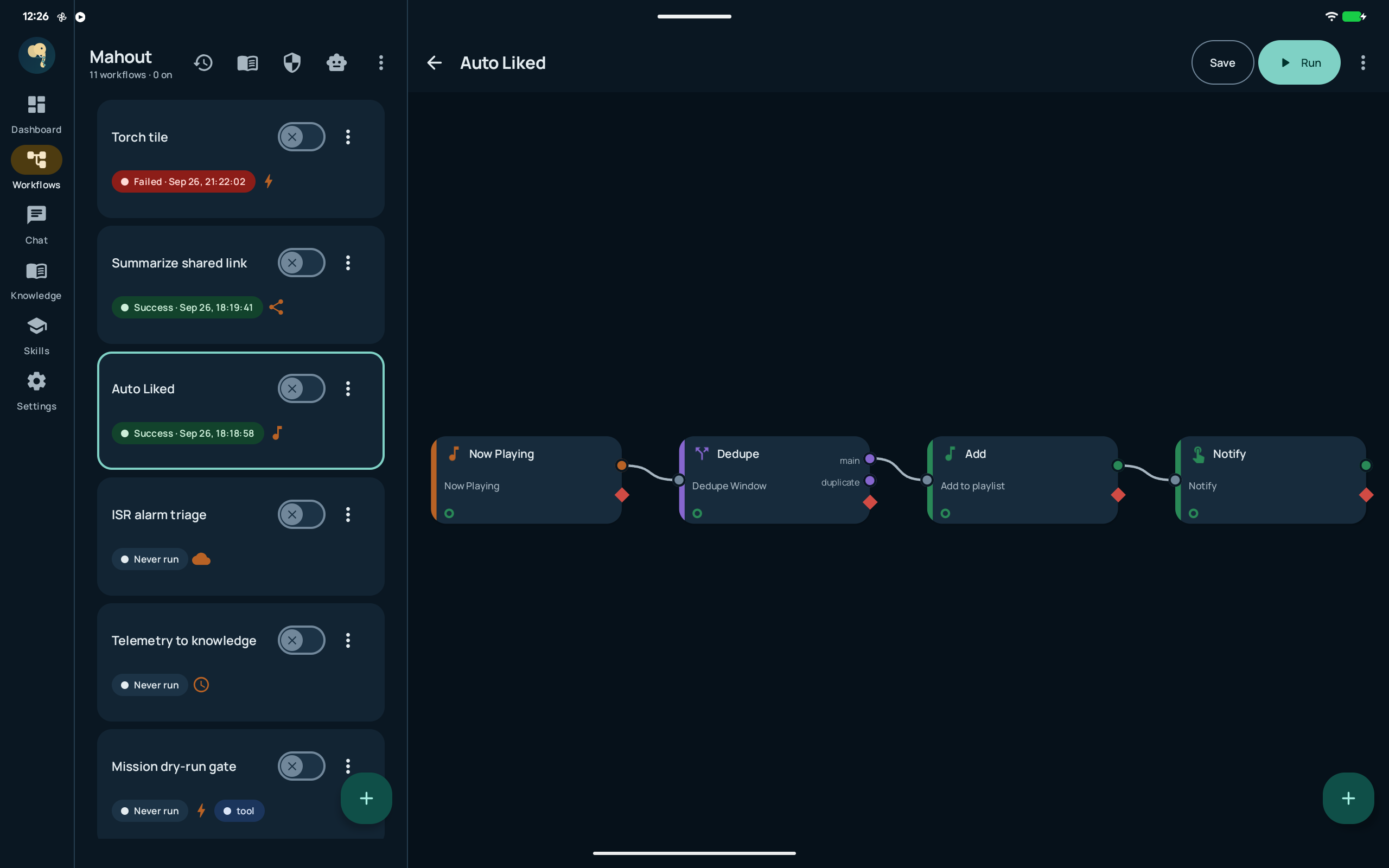Go to Dashboard
The width and height of the screenshot is (1389, 868).
(x=36, y=114)
